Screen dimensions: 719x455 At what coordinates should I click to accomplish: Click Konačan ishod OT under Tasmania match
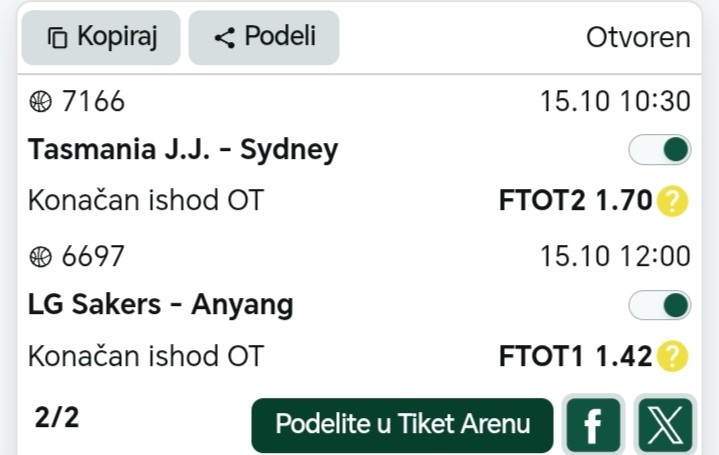146,202
